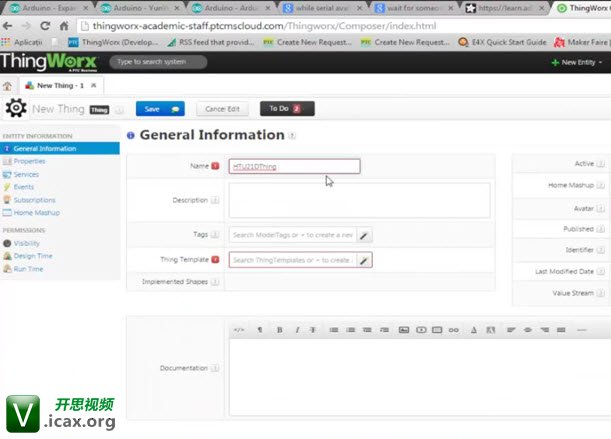The height and width of the screenshot is (439, 611).
Task: Open Home Mashup section in sidebar
Action: [37, 213]
